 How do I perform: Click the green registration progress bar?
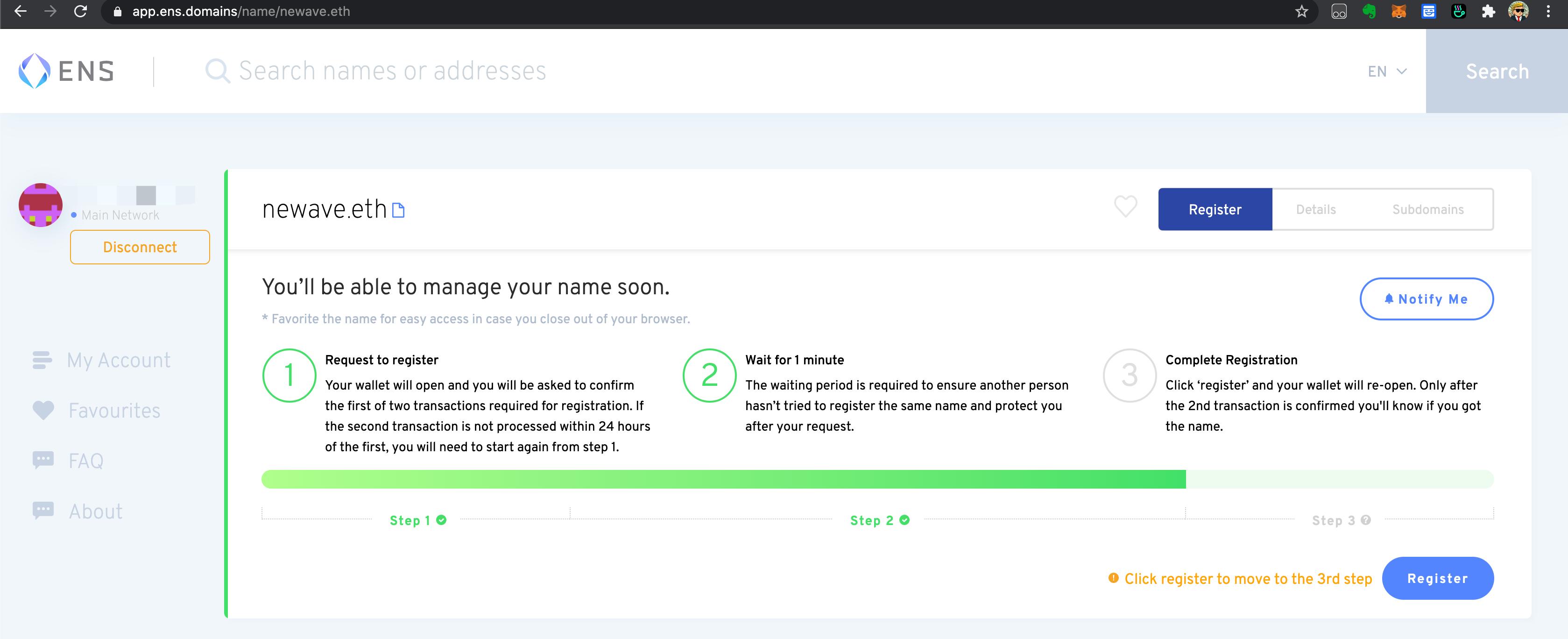pos(723,479)
